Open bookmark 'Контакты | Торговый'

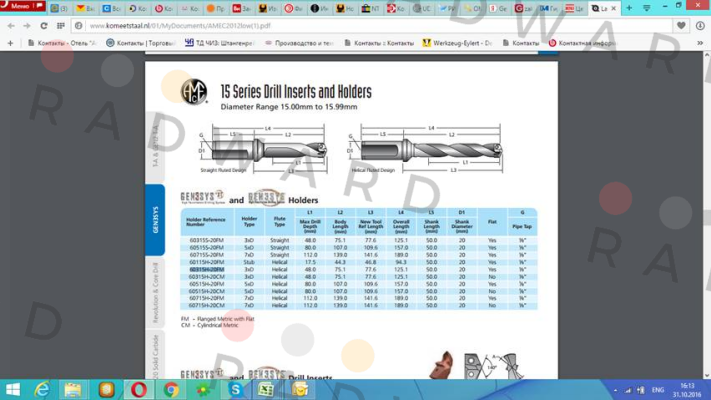pyautogui.click(x=141, y=43)
